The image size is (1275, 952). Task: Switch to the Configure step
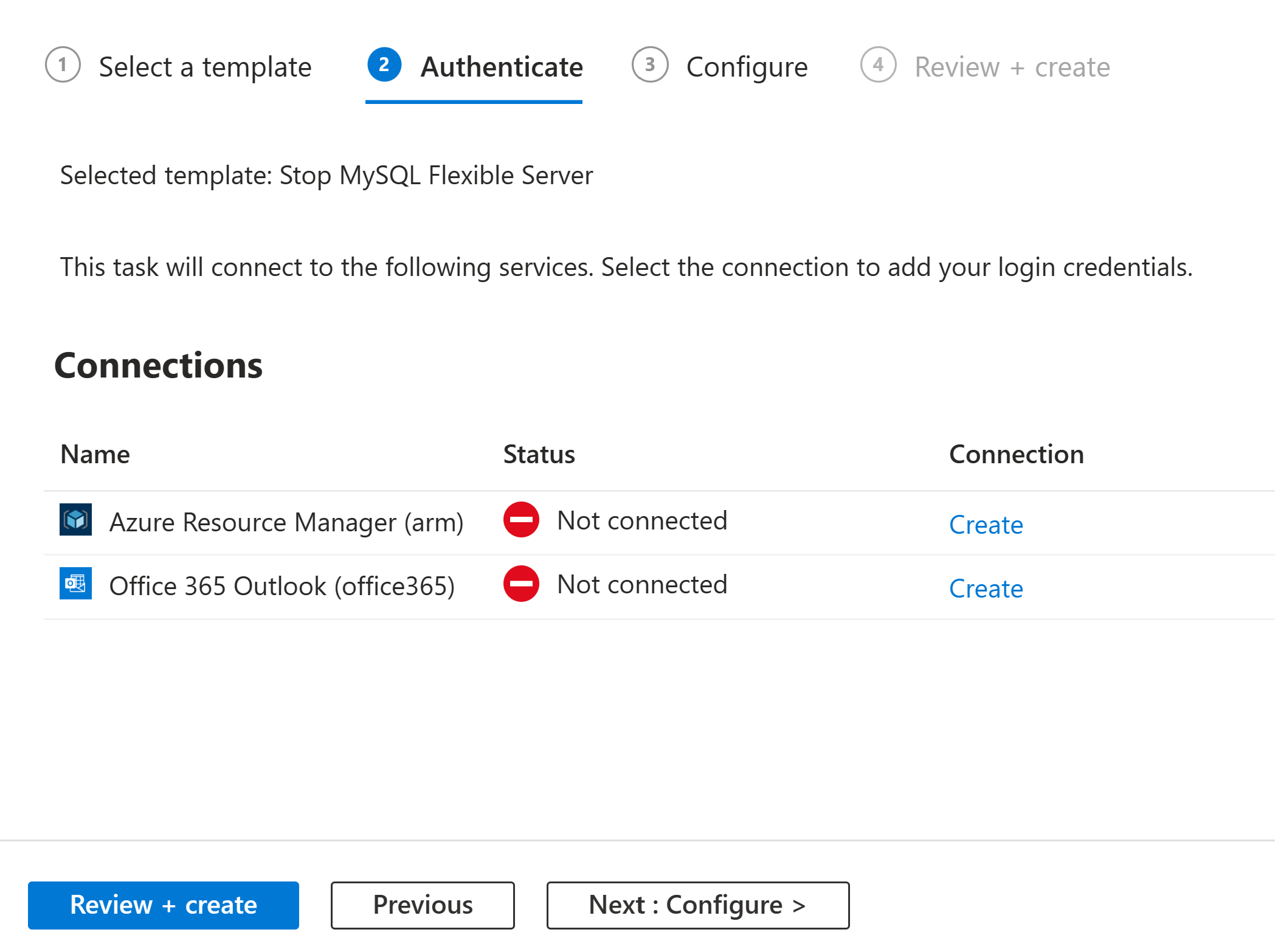747,67
